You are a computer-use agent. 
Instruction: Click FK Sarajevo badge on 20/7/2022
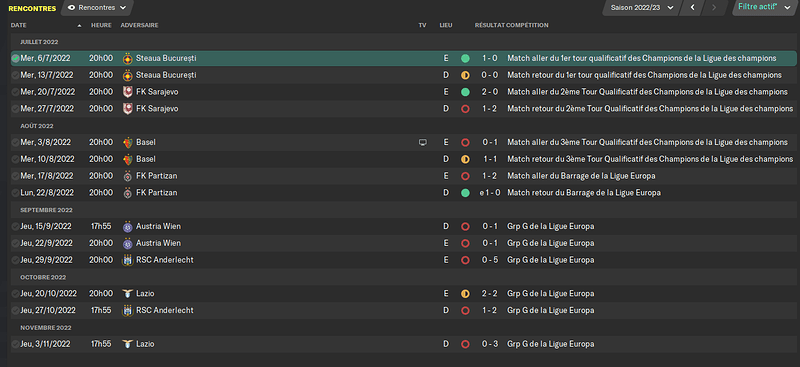point(128,92)
